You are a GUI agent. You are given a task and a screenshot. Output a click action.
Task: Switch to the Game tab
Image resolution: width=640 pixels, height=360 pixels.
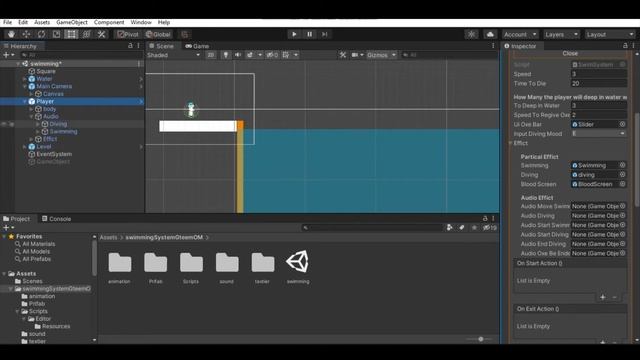tap(197, 46)
